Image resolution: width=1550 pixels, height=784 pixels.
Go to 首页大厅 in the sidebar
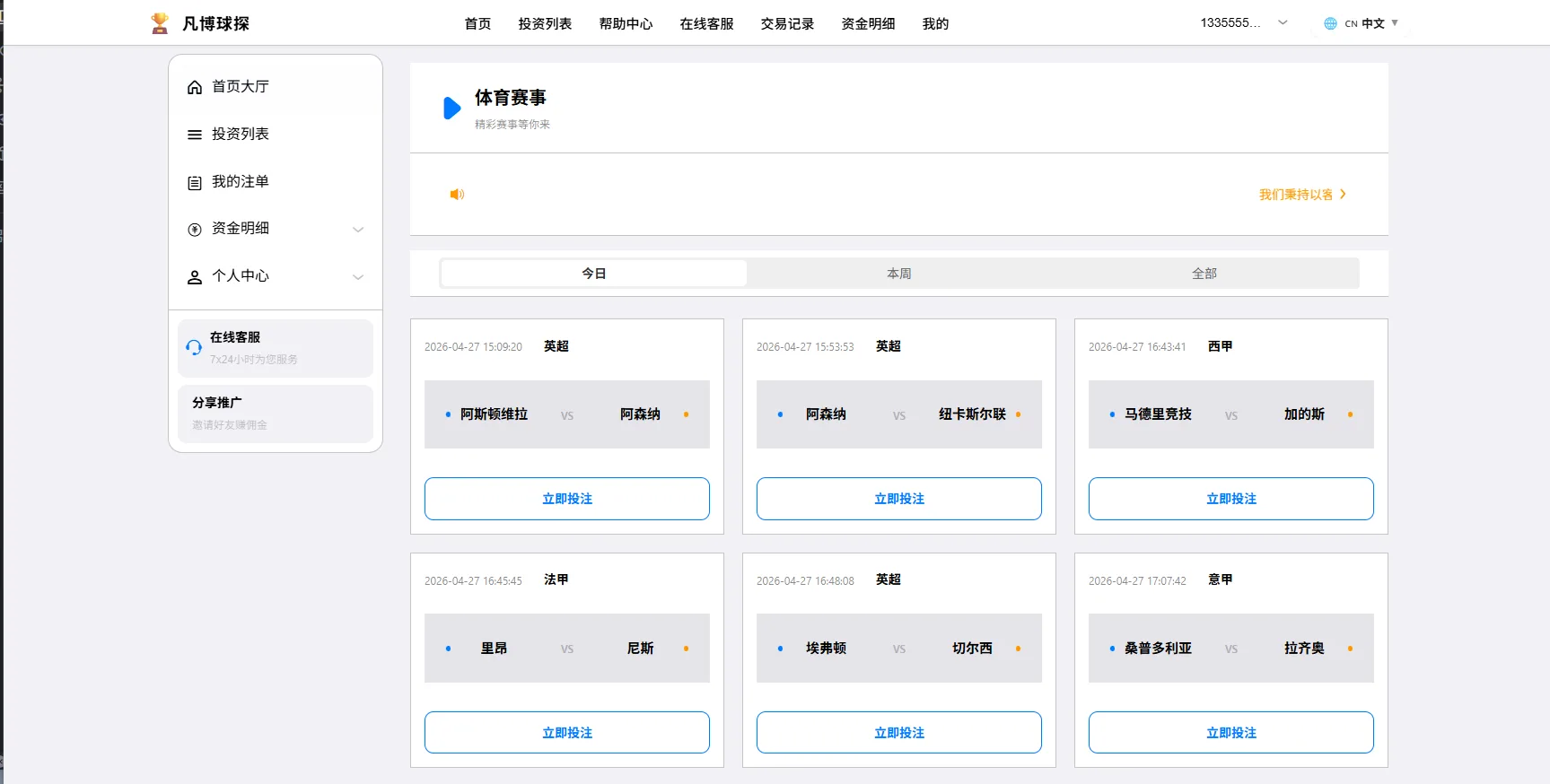click(x=241, y=86)
